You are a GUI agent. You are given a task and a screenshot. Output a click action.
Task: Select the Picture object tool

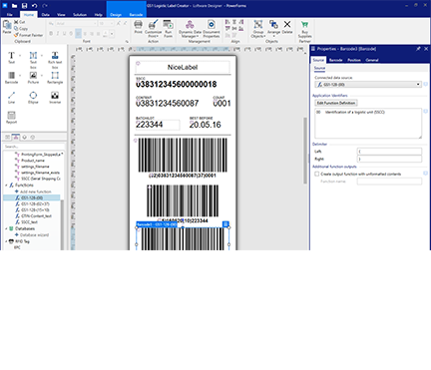tap(33, 77)
